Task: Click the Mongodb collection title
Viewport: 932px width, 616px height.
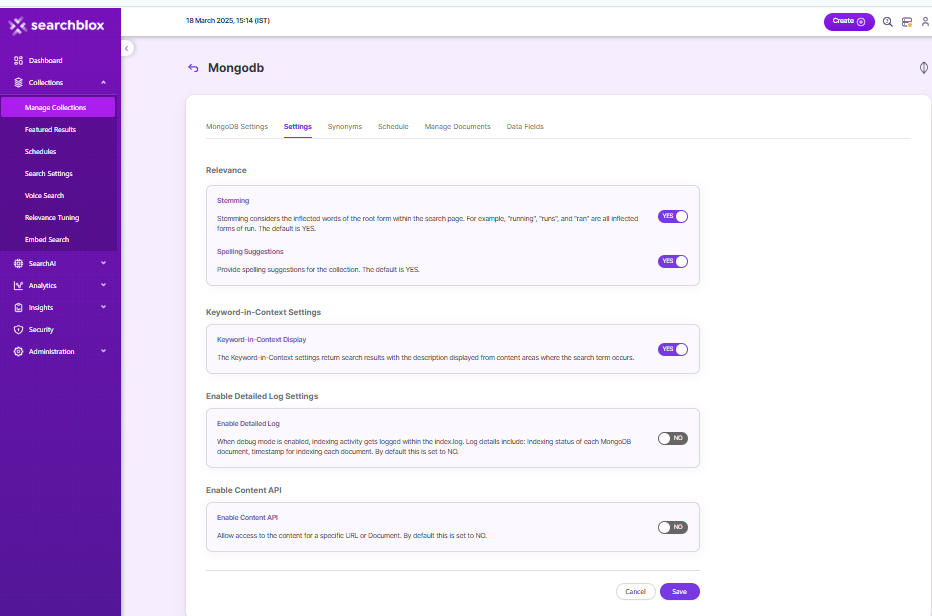Action: (236, 68)
